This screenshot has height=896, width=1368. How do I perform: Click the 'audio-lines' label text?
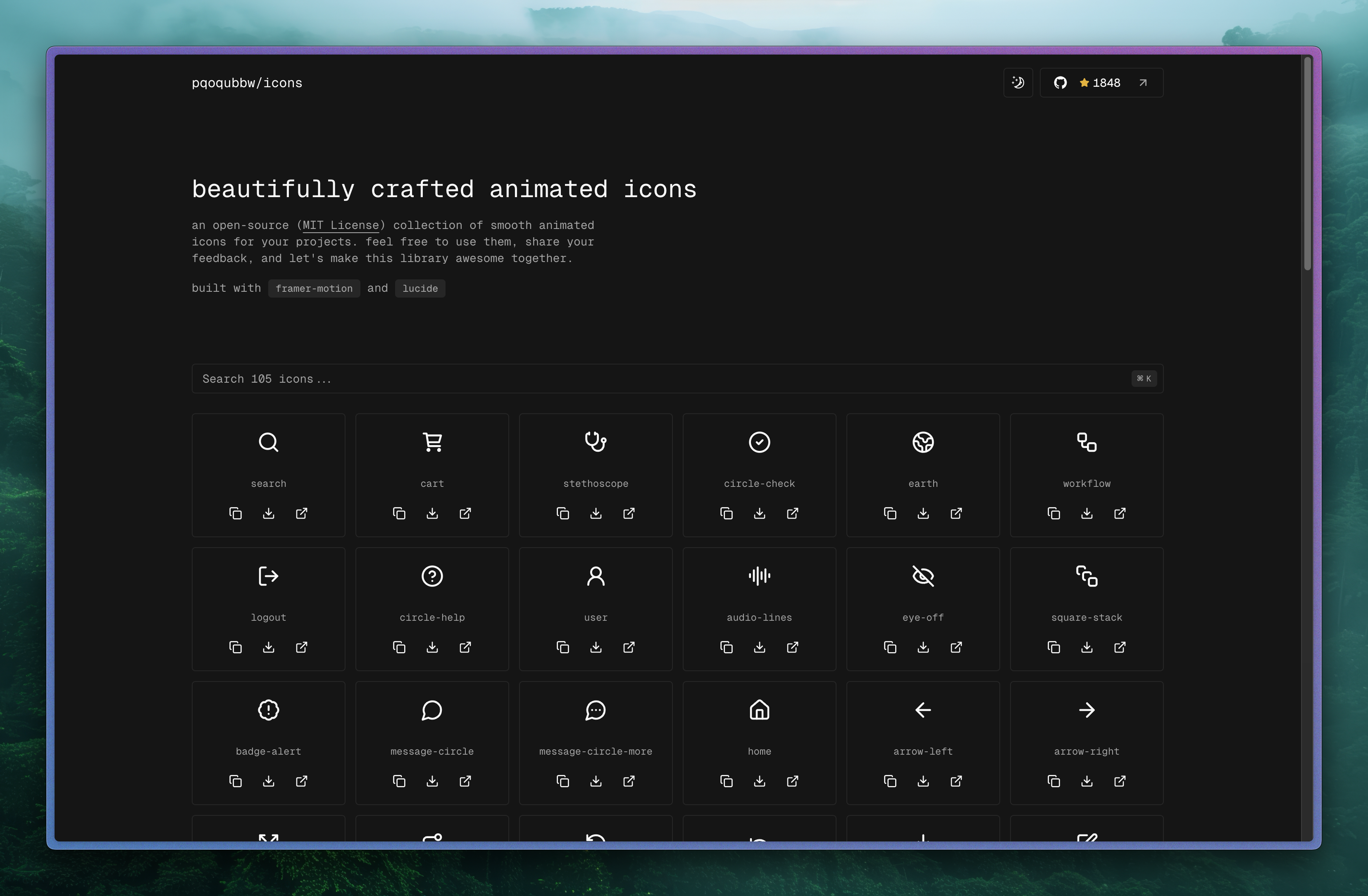pyautogui.click(x=759, y=618)
